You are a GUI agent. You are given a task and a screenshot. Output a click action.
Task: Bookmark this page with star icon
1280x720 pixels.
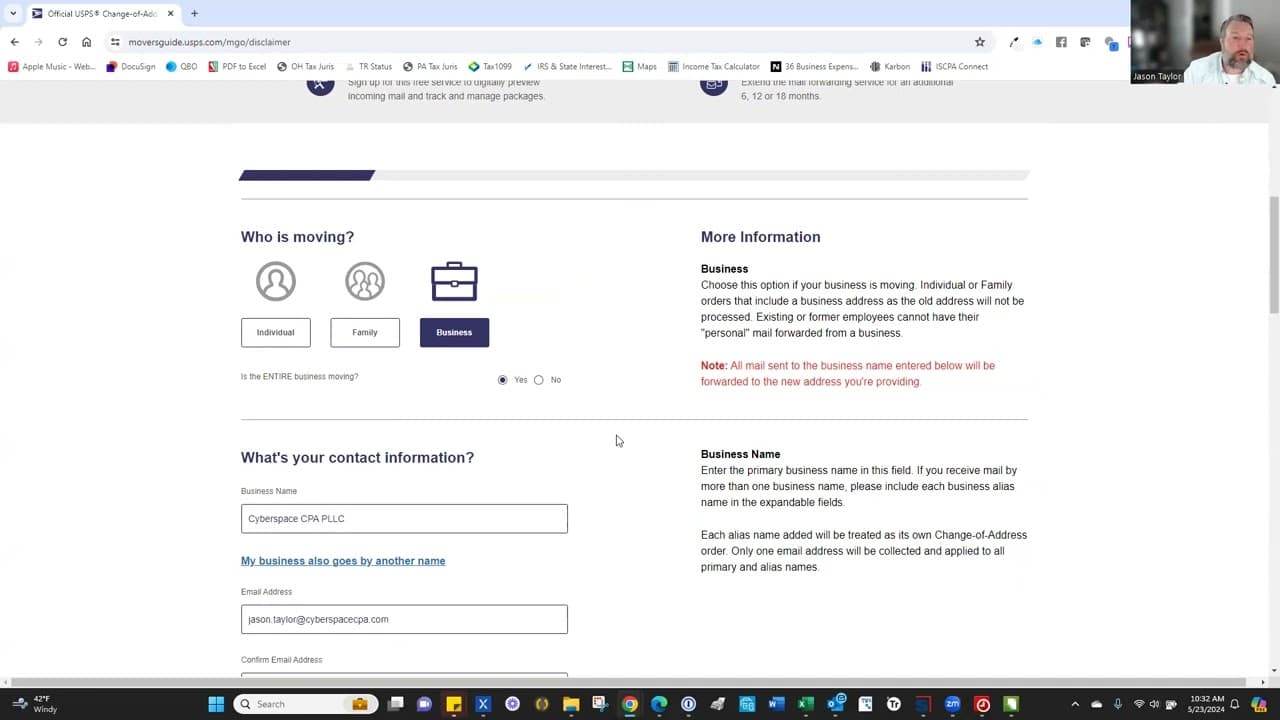pos(980,42)
